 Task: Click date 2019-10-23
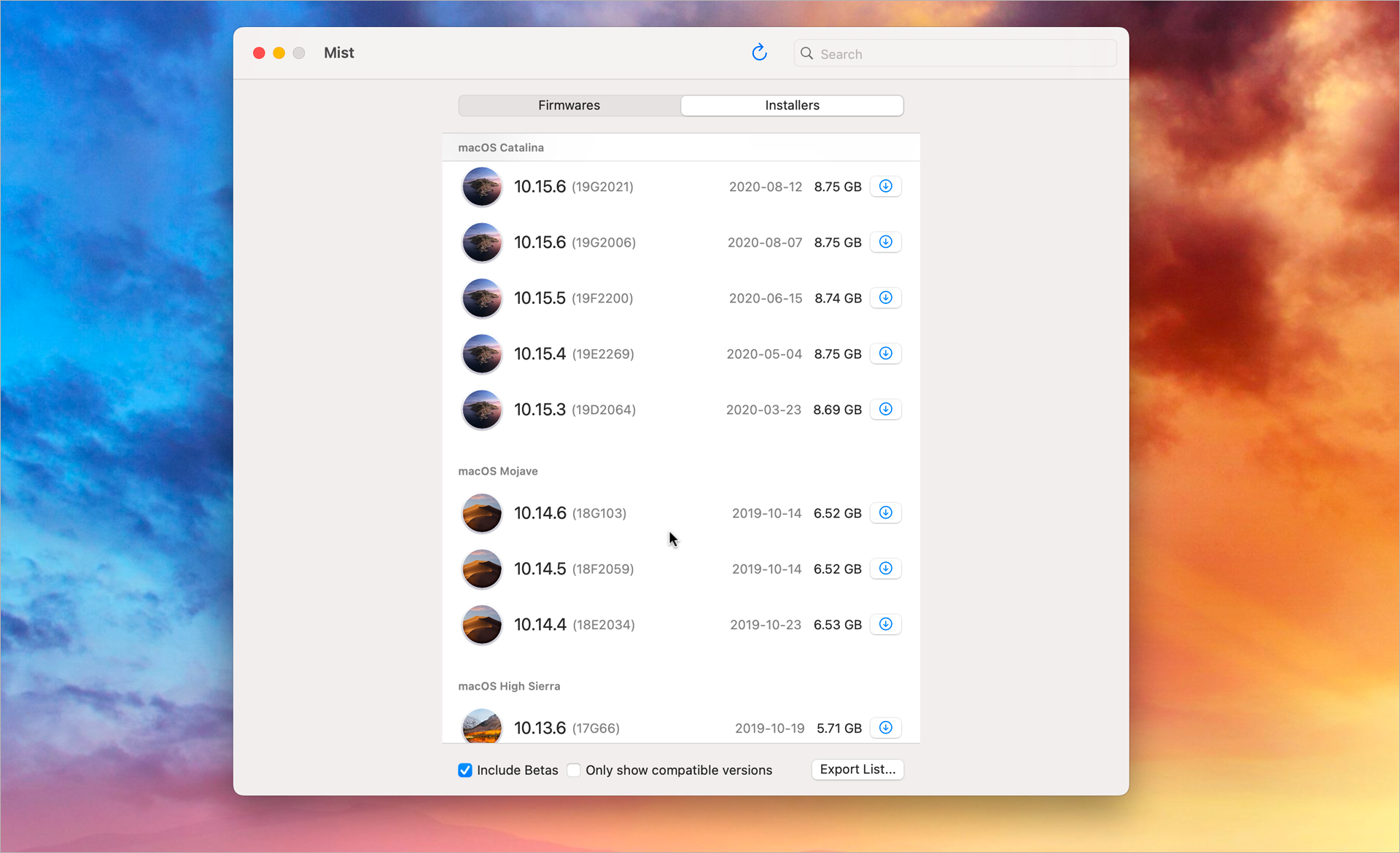tap(766, 625)
